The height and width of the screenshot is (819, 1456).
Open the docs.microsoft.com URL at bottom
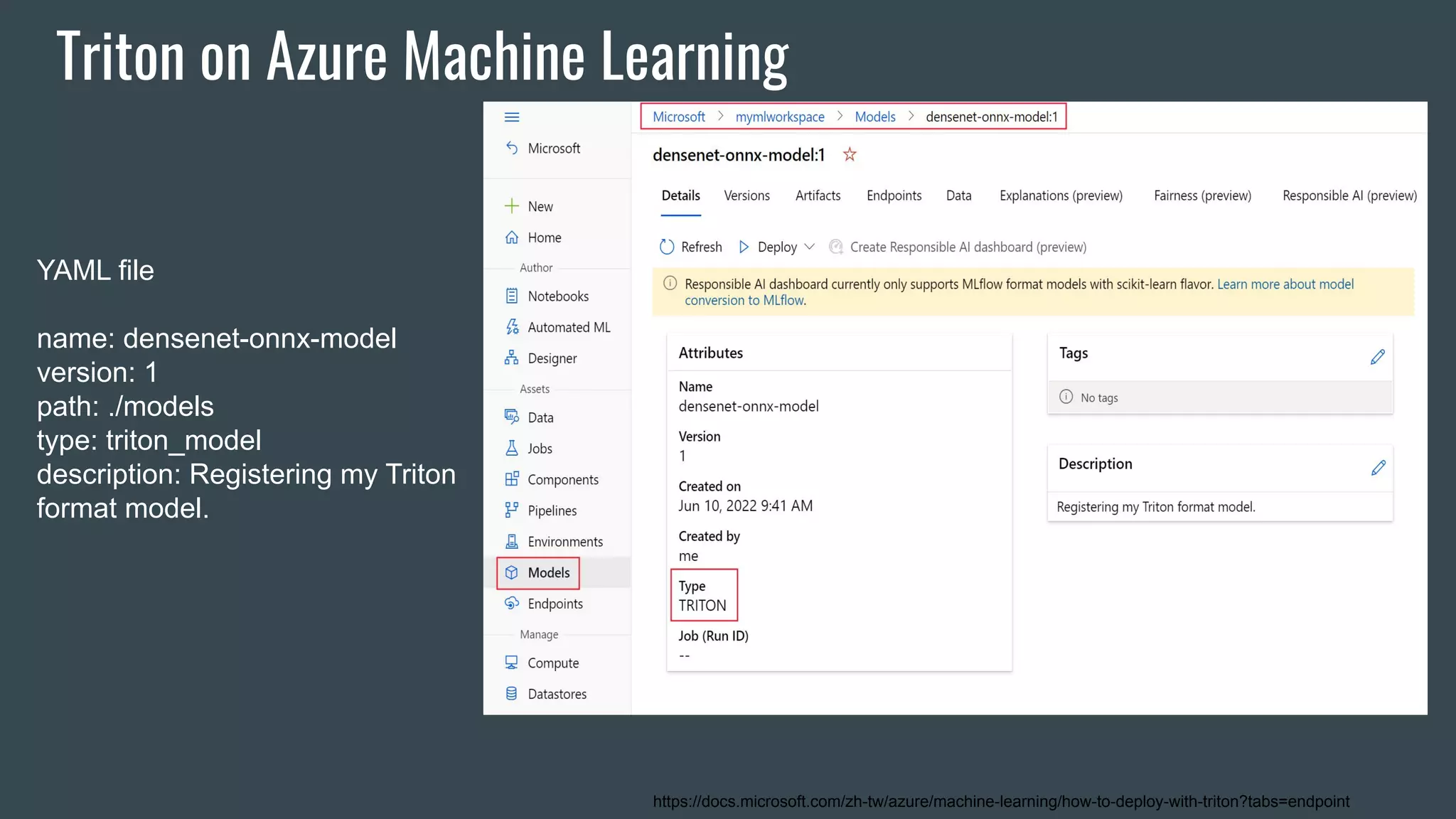coord(1001,801)
